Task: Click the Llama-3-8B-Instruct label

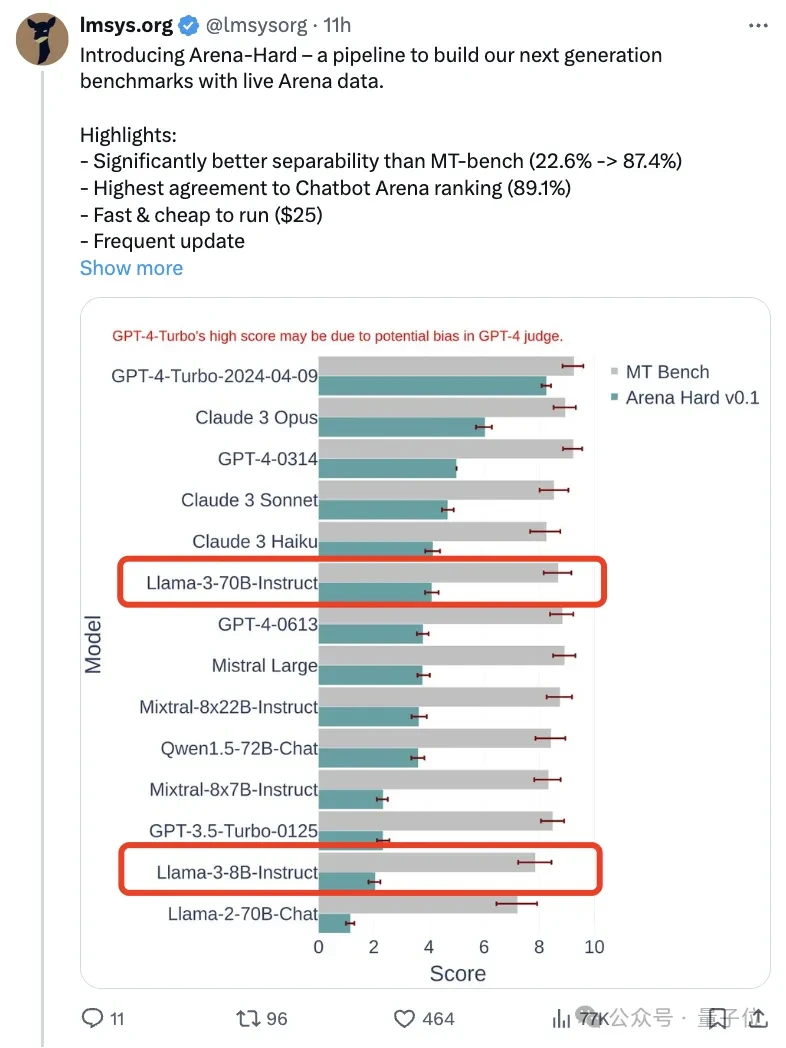Action: tap(237, 873)
